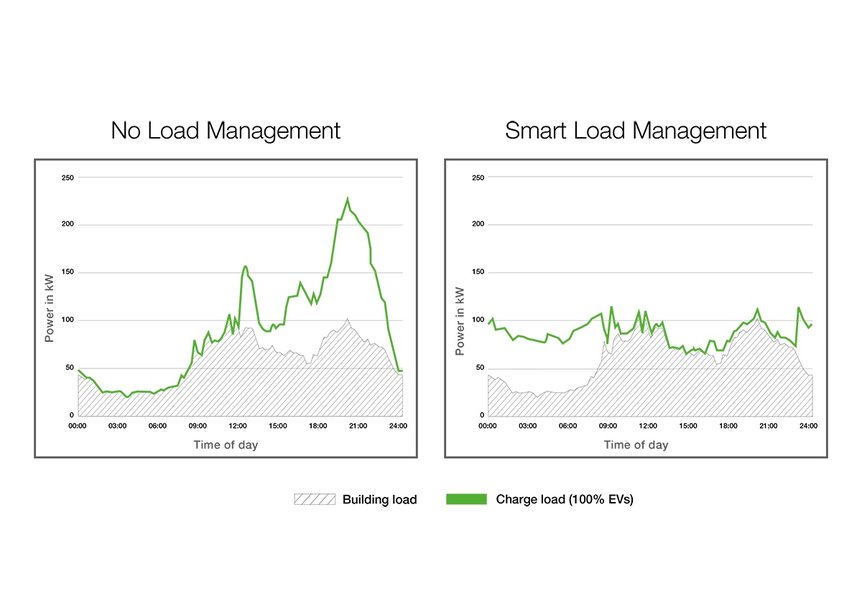Click the 06:00 label in No Load Management chart
This screenshot has height=609, width=862.
pos(158,426)
